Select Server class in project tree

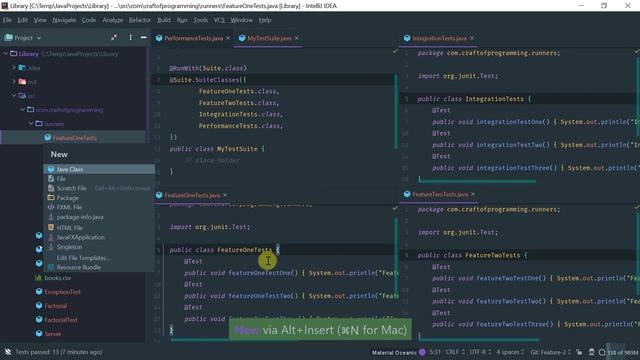pos(52,333)
